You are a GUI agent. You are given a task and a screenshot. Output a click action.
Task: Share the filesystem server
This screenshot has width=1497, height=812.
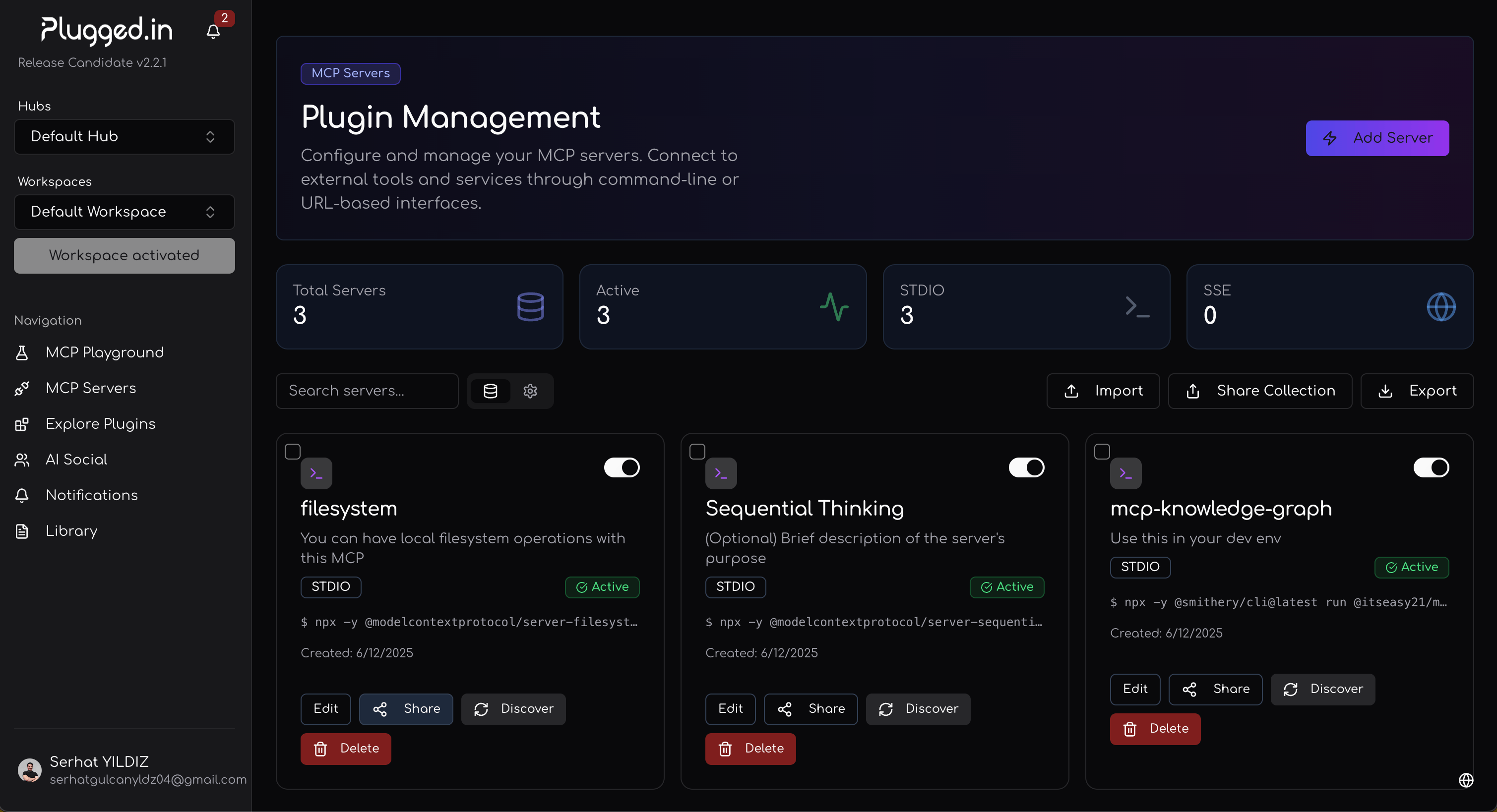point(406,709)
